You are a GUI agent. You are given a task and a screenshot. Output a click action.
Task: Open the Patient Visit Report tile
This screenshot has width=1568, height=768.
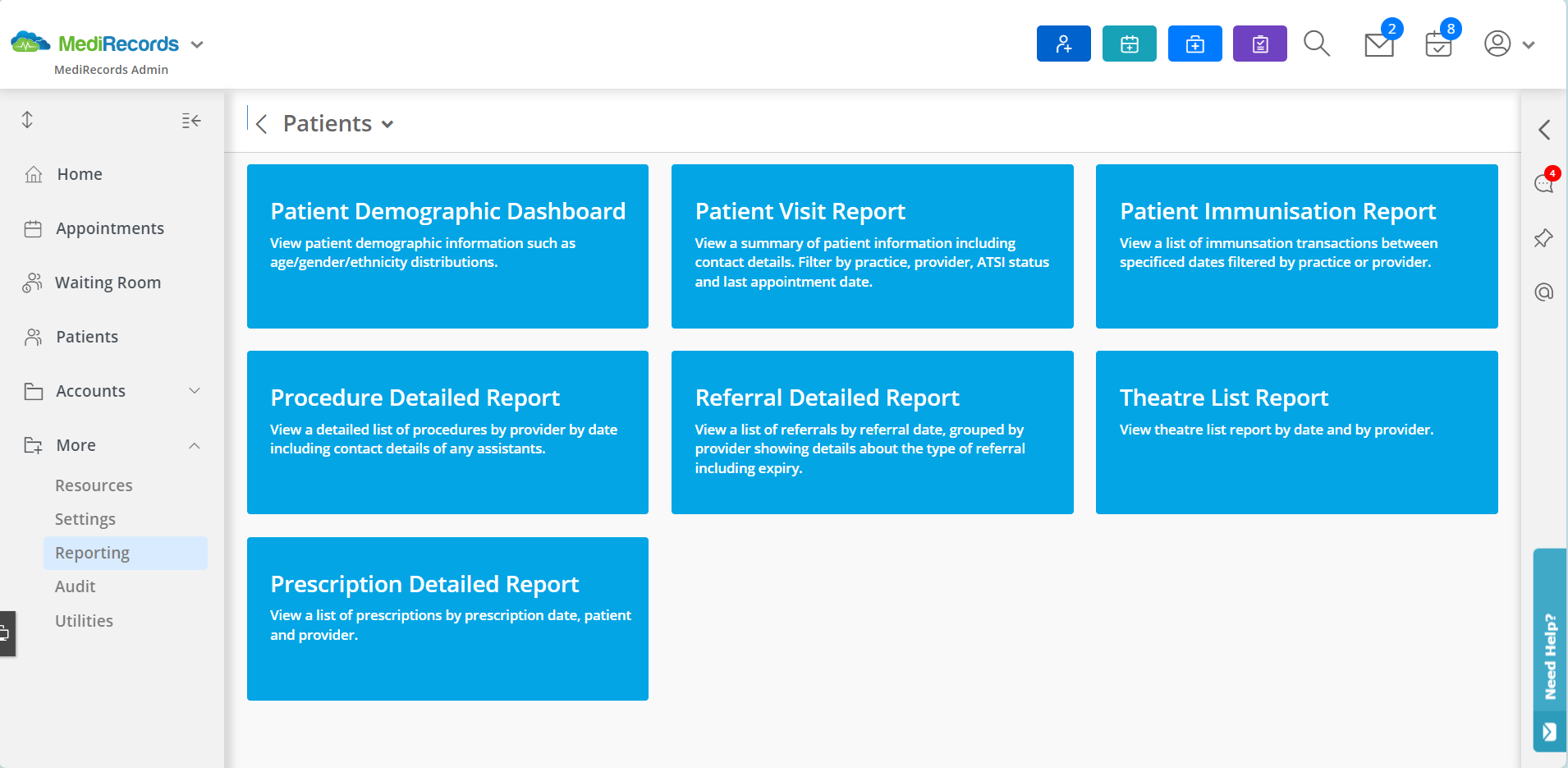(x=872, y=246)
